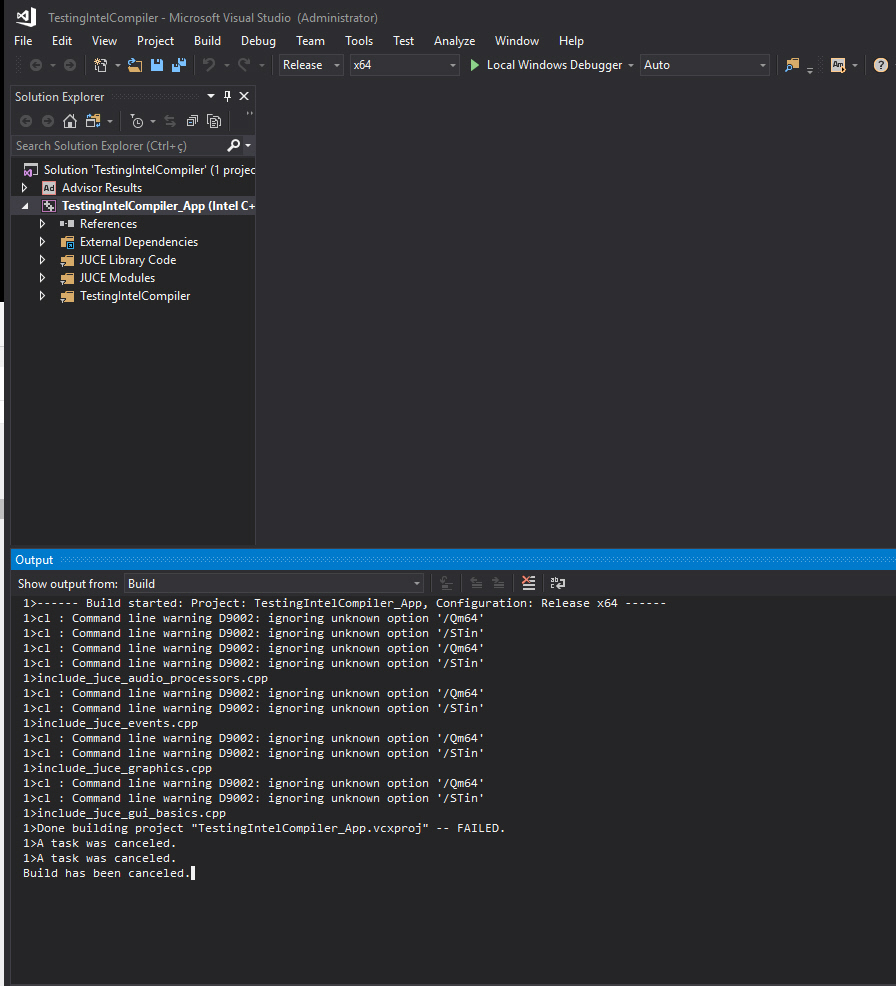Click the Help question mark icon
896x986 pixels.
[880, 65]
